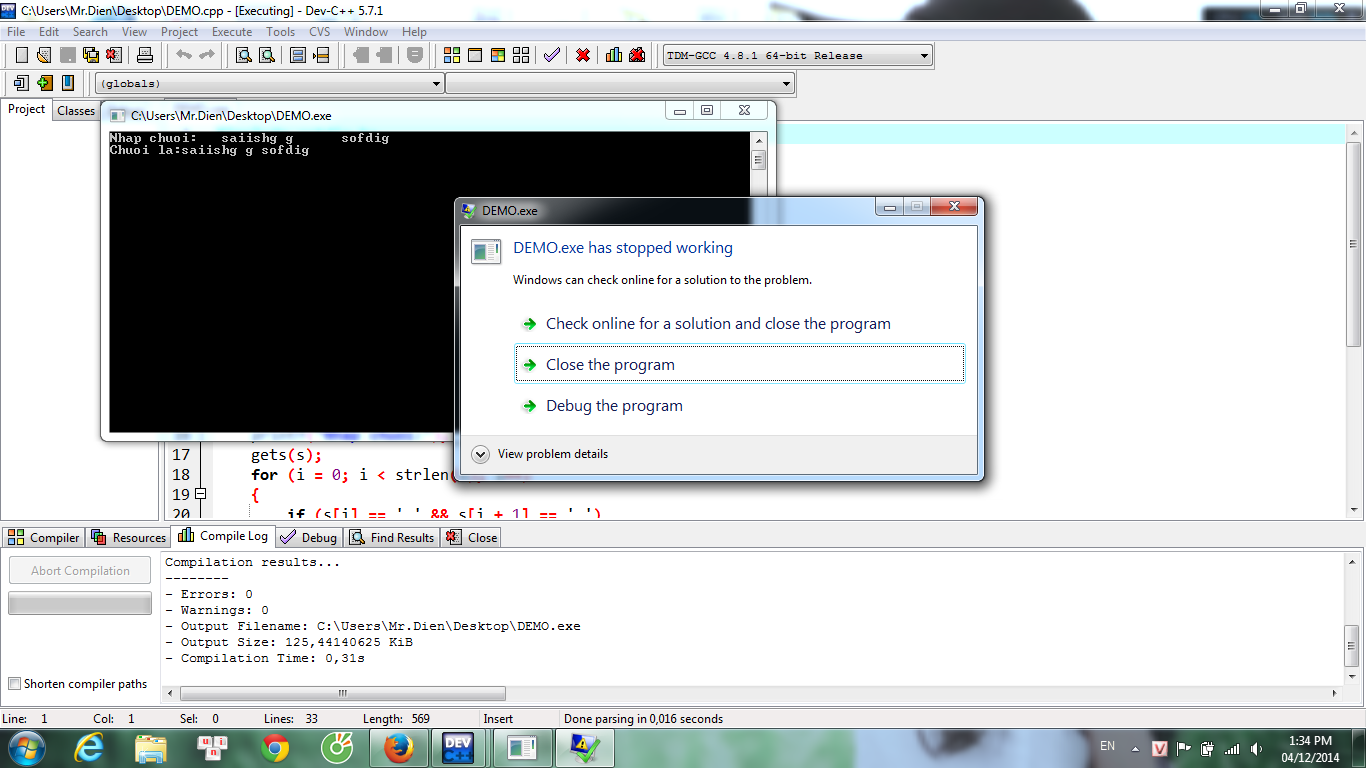Show hidden icons arrow in system tray
This screenshot has width=1366, height=768.
tap(1135, 748)
